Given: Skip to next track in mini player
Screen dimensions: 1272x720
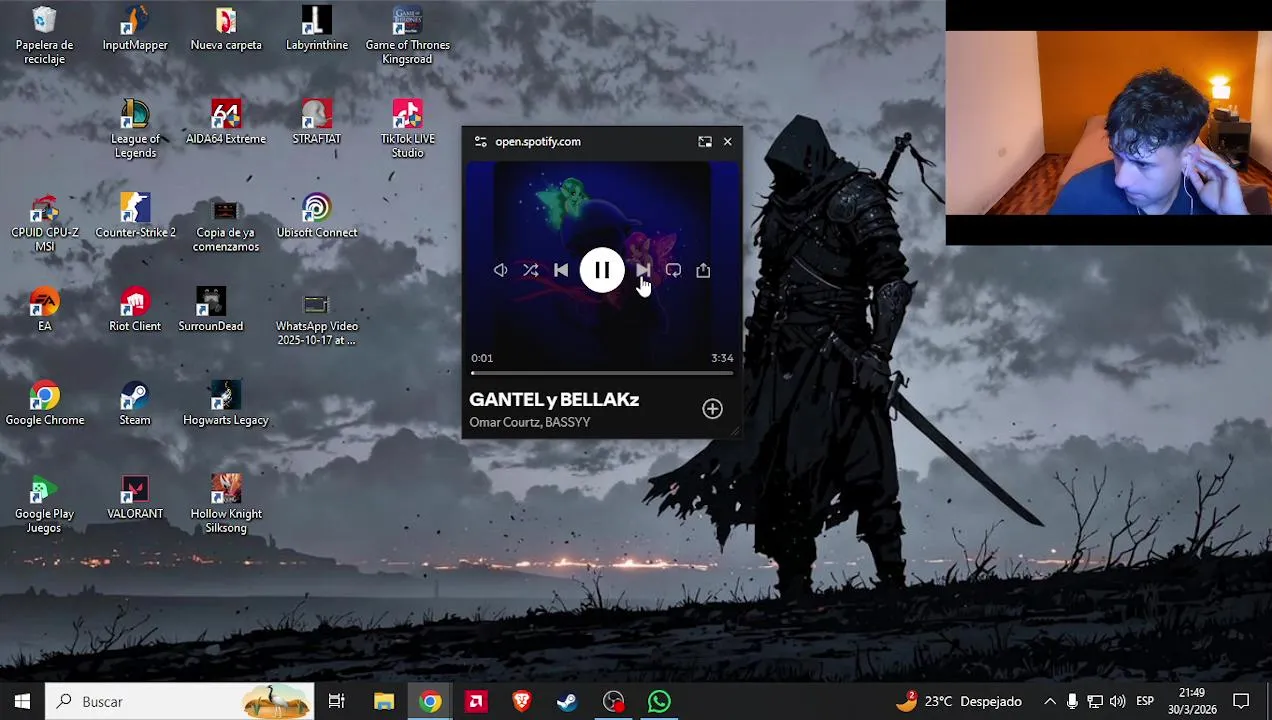Looking at the screenshot, I should click(643, 270).
